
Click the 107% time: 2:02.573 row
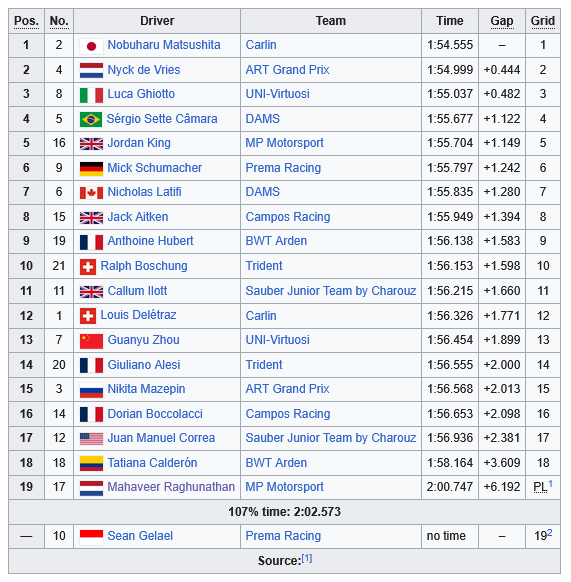point(284,512)
